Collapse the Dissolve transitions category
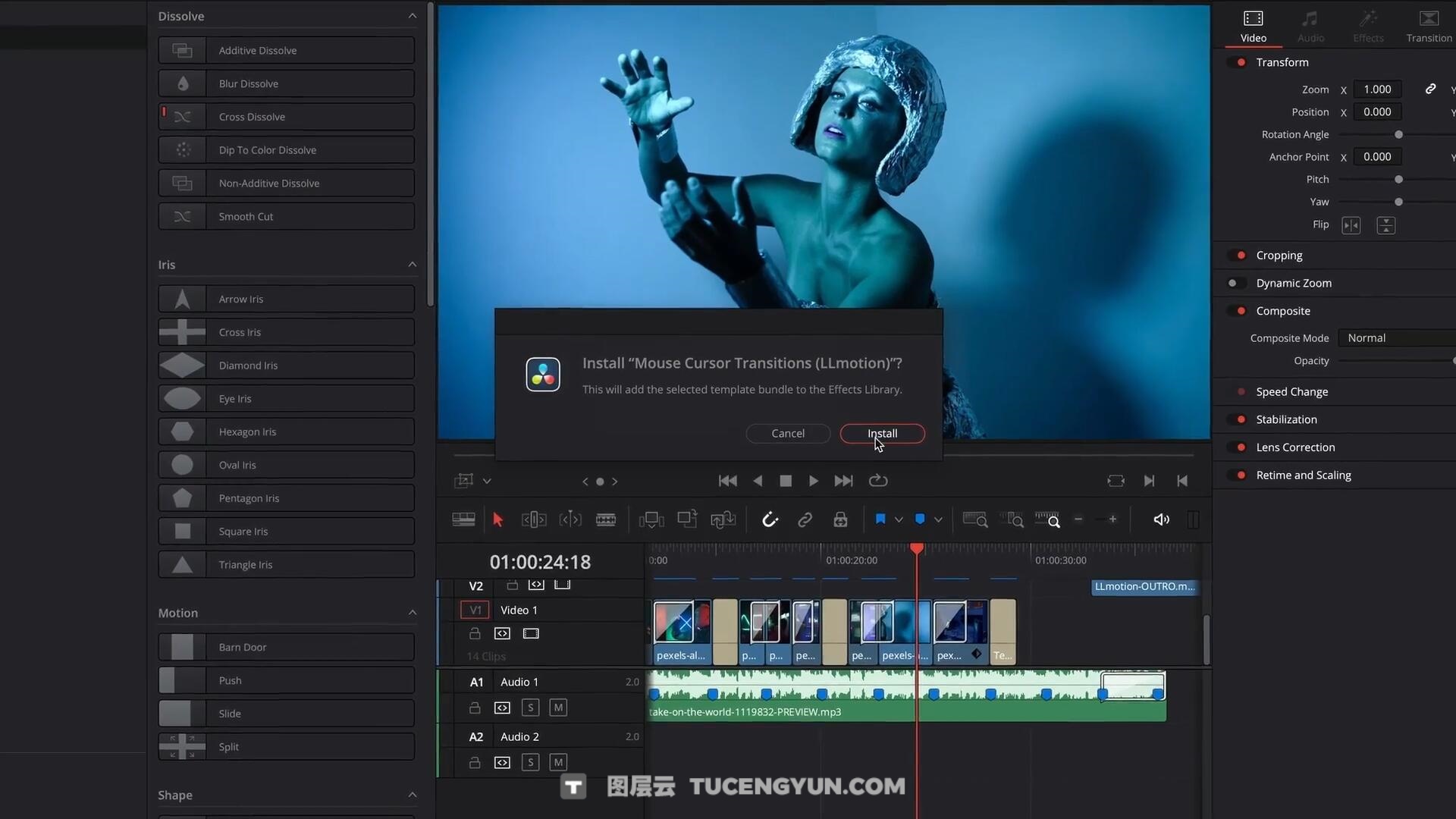 coord(412,16)
